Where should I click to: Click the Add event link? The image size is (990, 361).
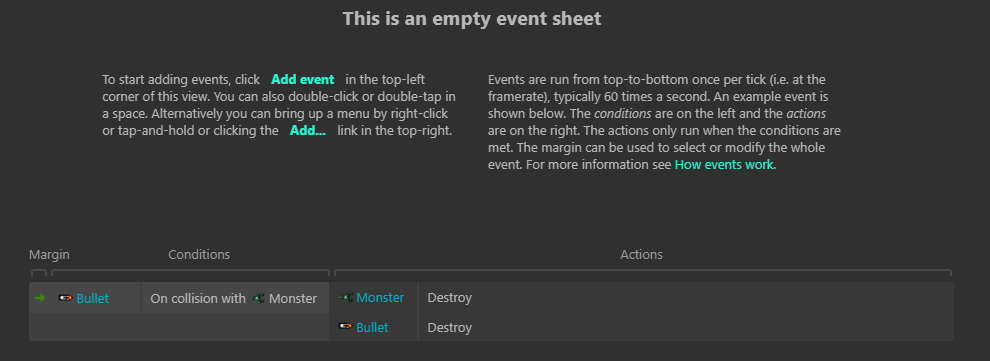tap(302, 80)
